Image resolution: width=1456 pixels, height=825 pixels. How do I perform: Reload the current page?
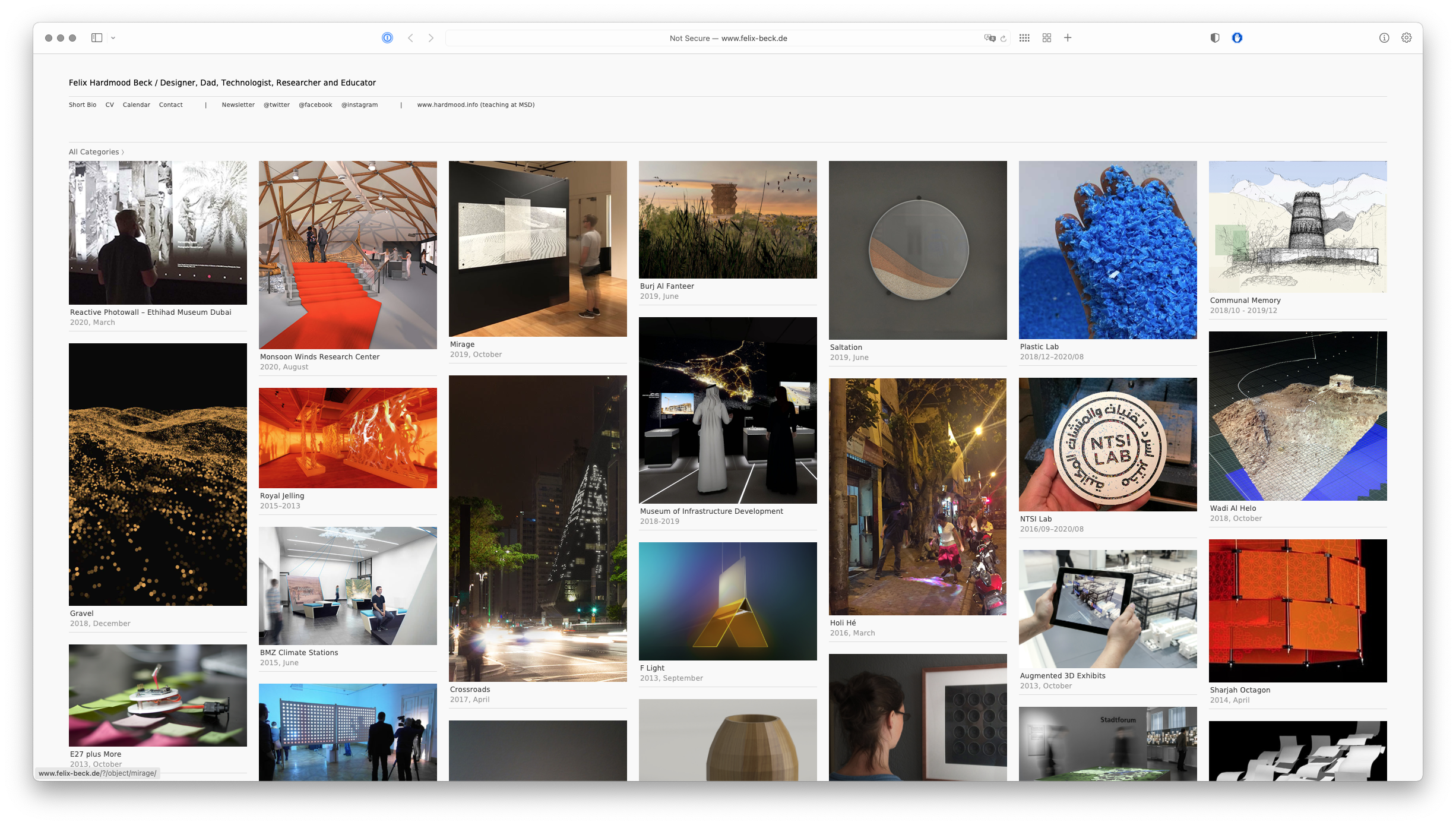point(1004,39)
